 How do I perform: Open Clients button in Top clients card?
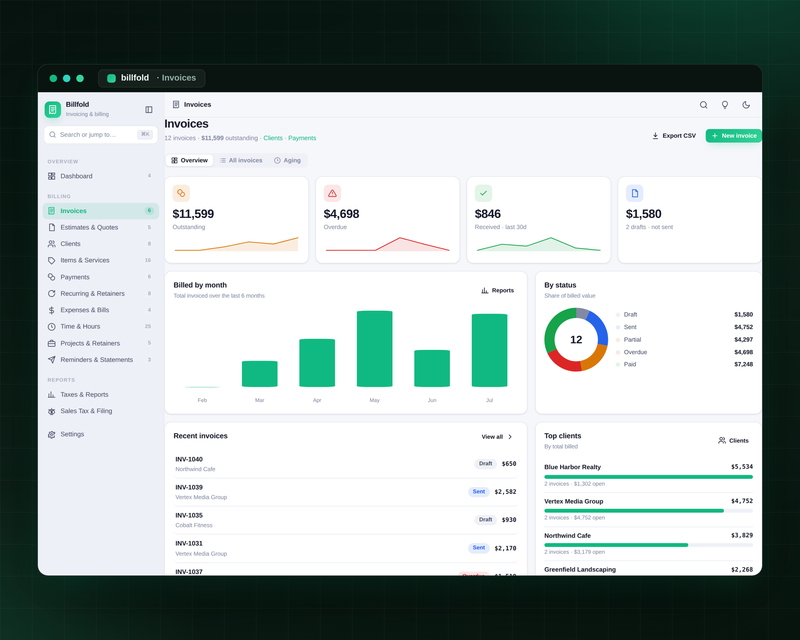click(x=733, y=440)
